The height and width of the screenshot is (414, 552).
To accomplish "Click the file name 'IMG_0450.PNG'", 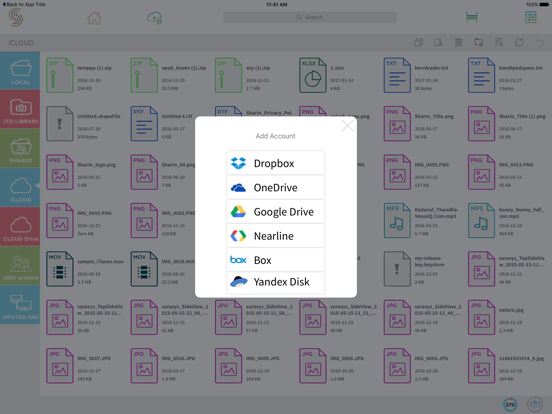I will (432, 165).
